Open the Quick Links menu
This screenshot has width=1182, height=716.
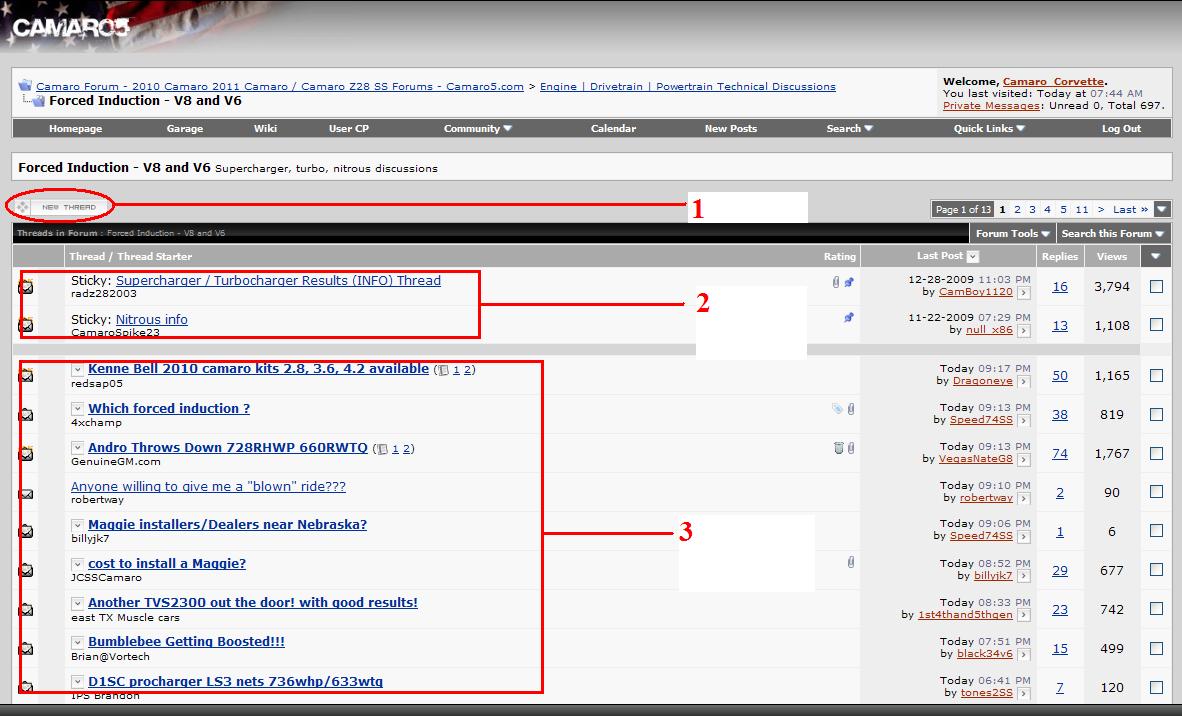click(x=987, y=128)
